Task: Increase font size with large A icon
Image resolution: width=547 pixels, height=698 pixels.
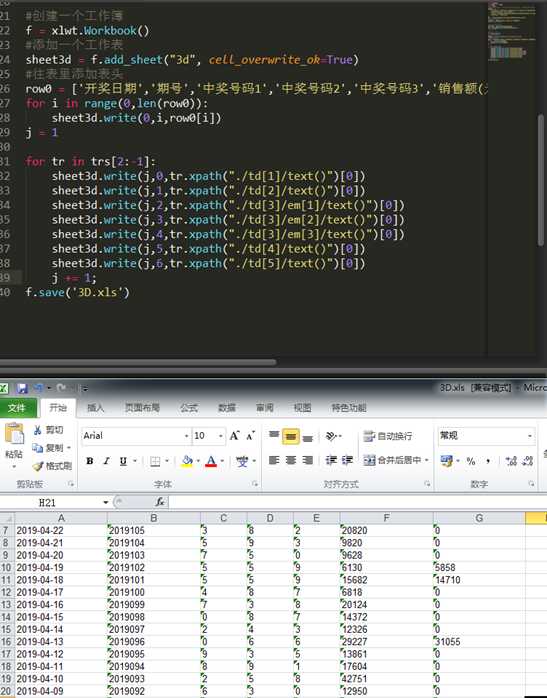Action: [234, 436]
